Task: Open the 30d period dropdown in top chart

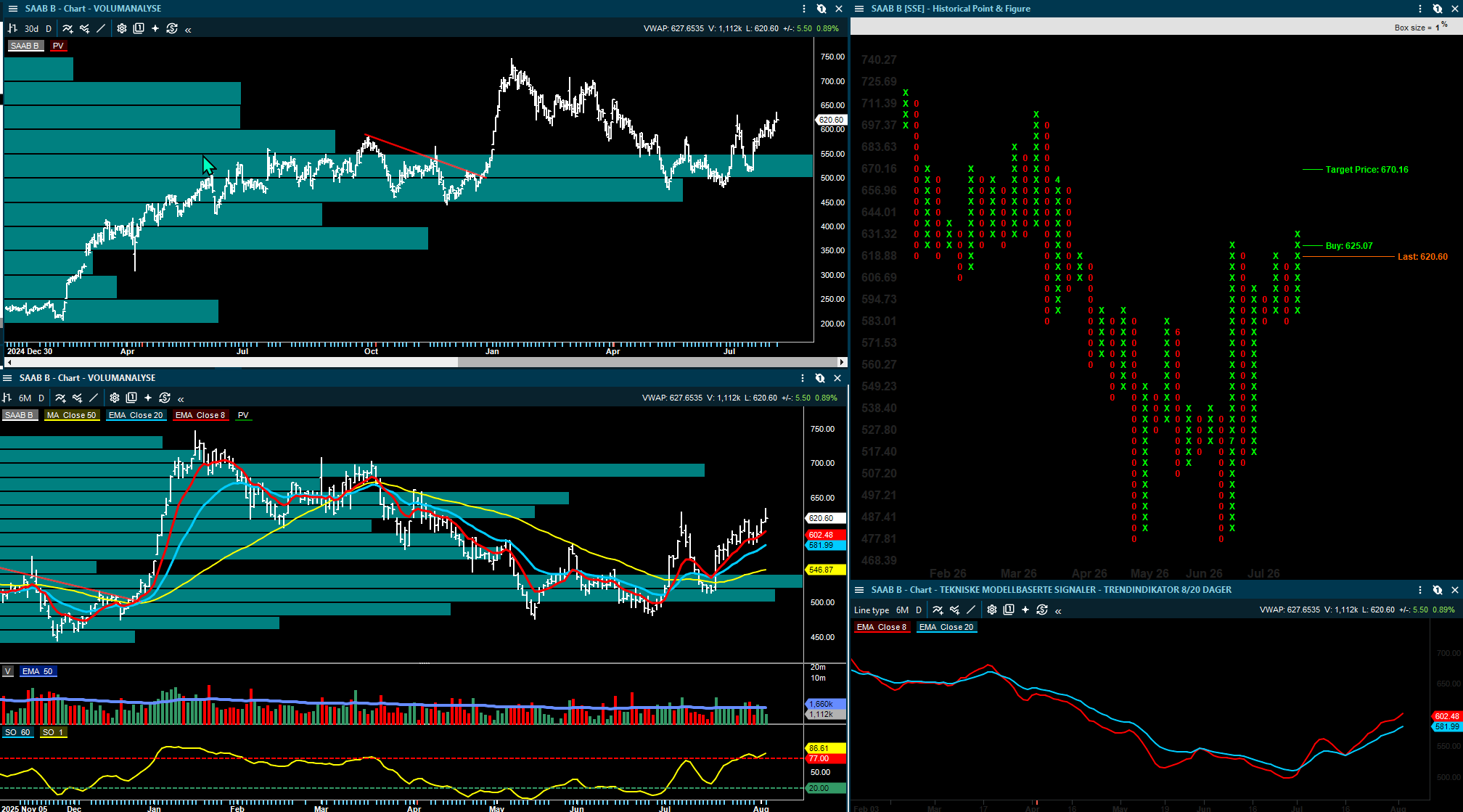Action: [31, 29]
